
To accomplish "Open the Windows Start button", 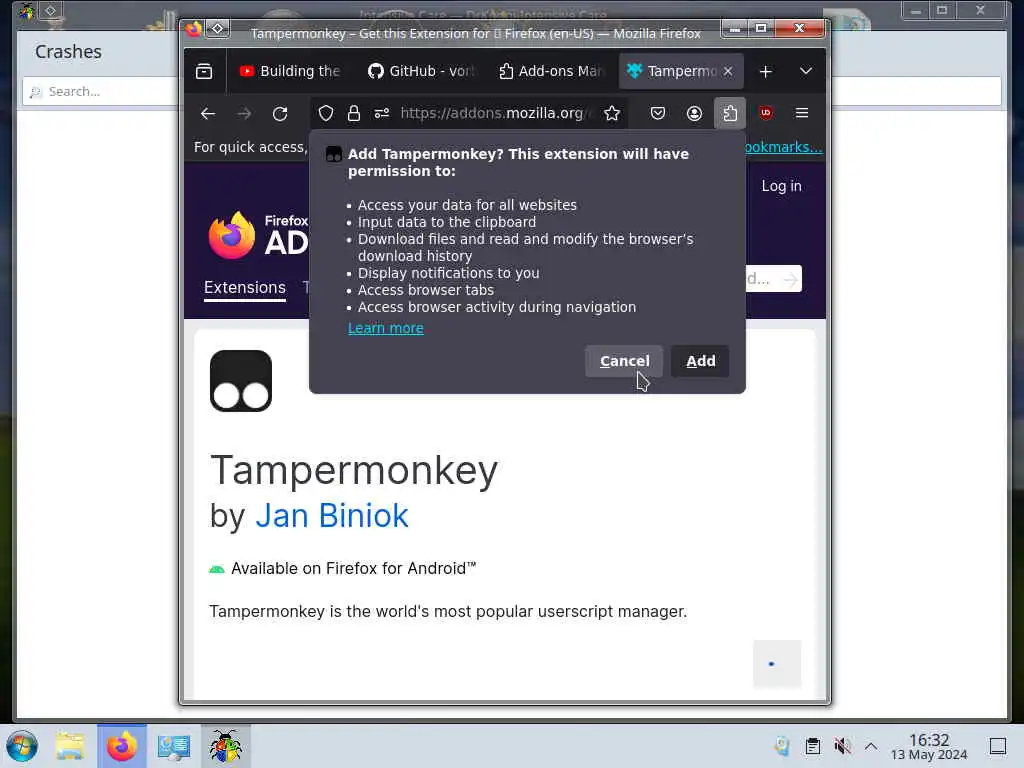I will tap(22, 746).
